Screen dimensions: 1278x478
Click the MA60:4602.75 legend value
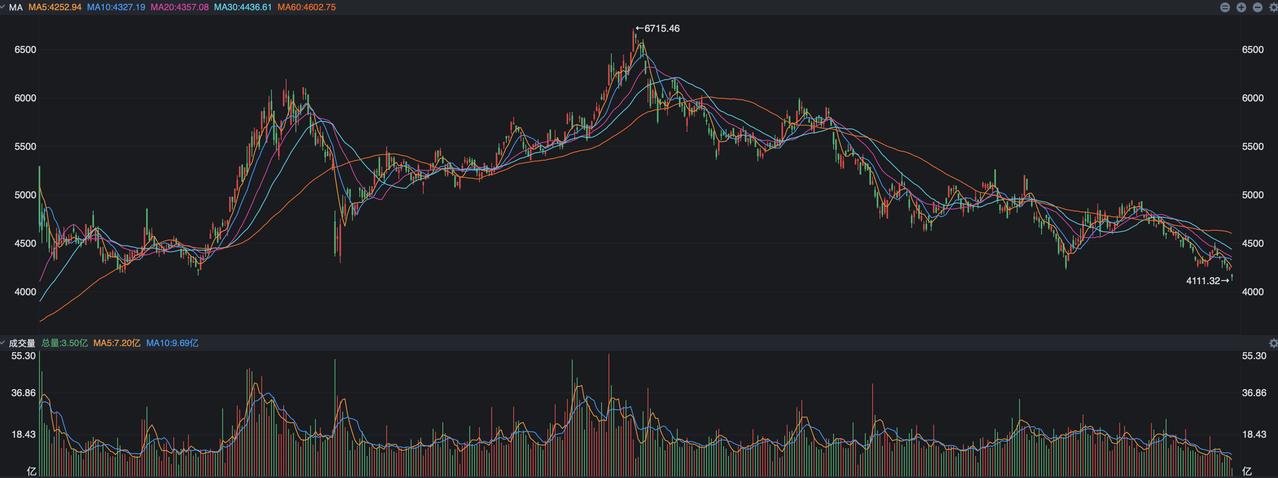pyautogui.click(x=306, y=7)
